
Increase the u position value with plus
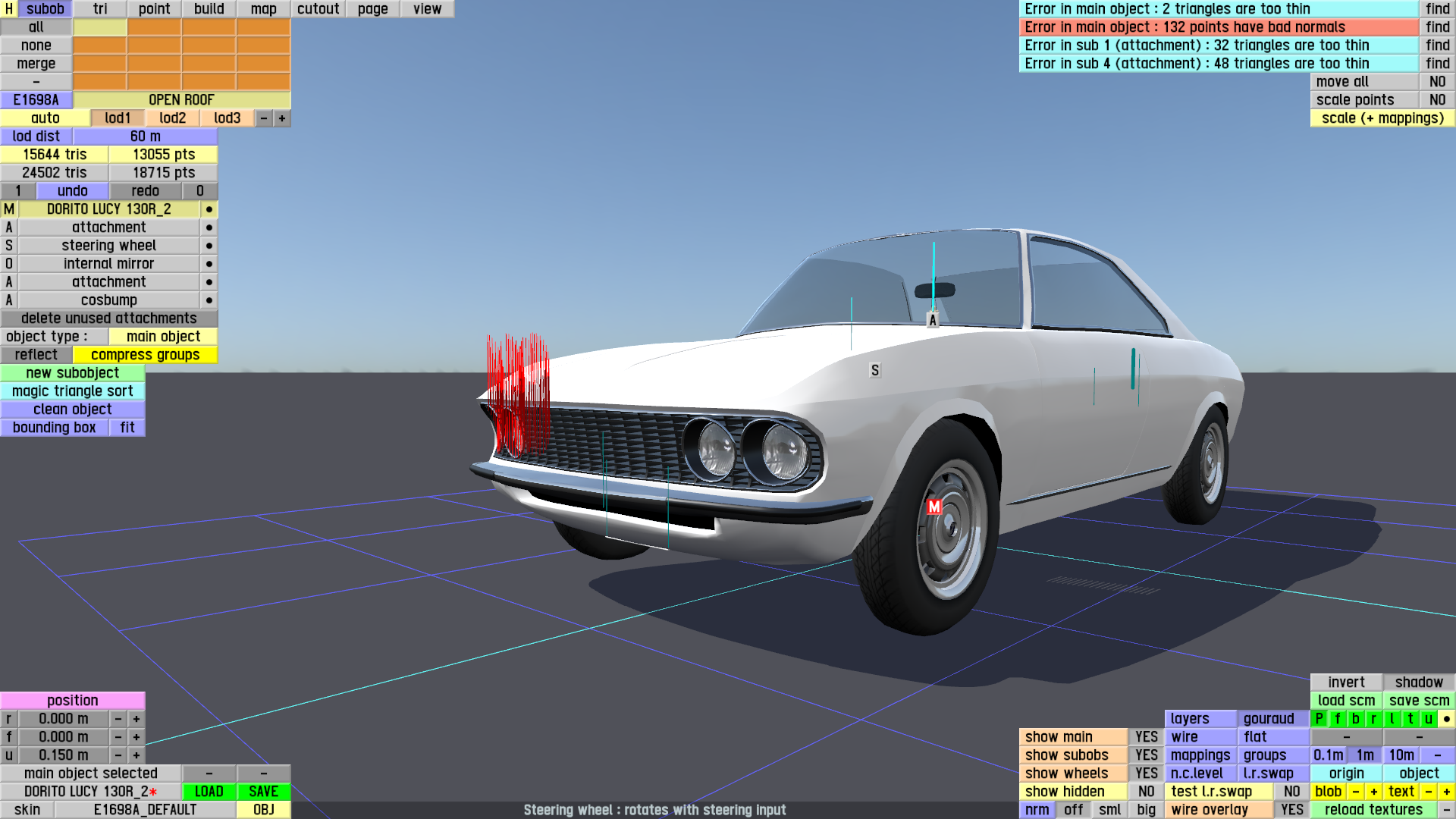coord(136,755)
